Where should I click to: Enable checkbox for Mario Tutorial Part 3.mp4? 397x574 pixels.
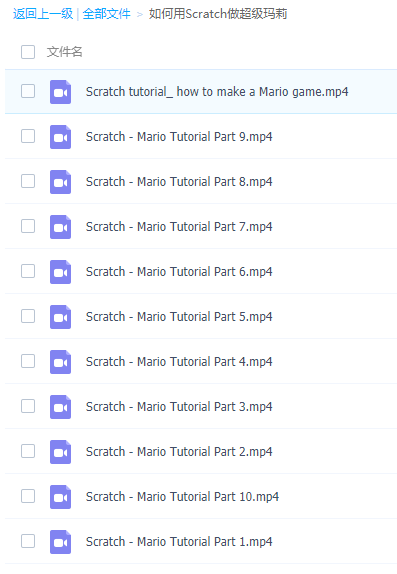pos(28,406)
